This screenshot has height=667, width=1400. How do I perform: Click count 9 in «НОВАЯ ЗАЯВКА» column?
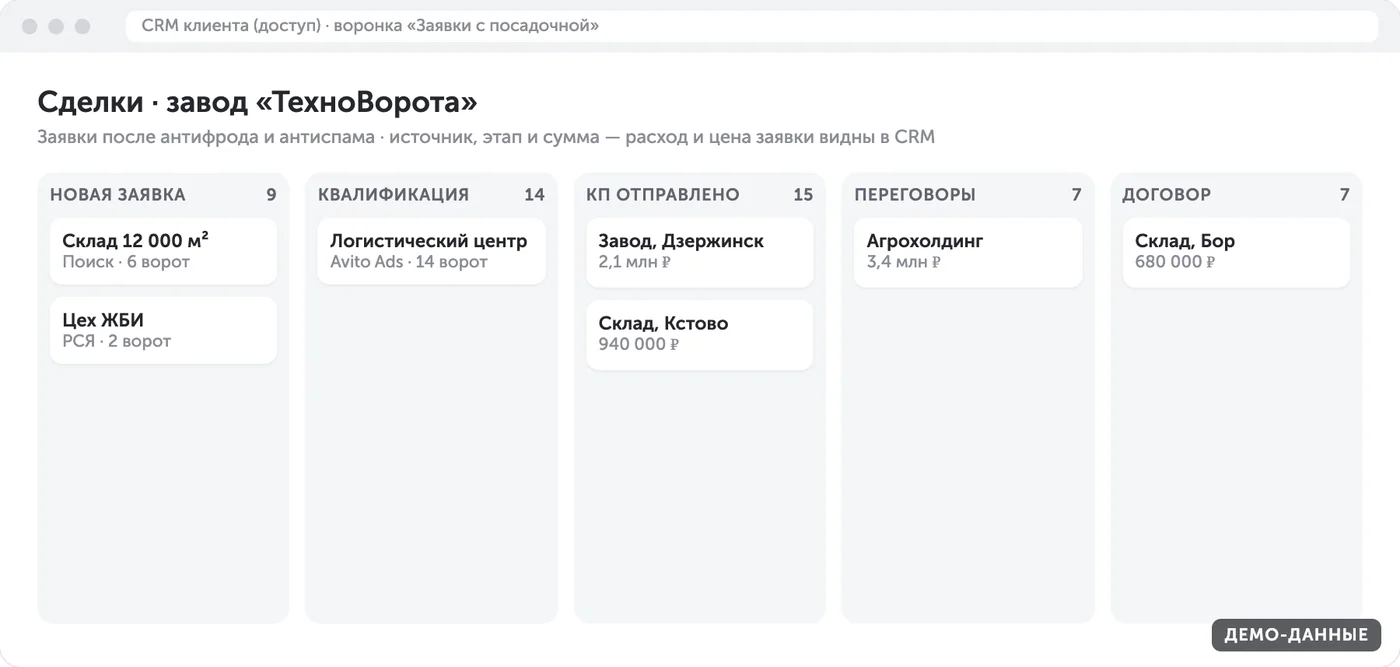[x=271, y=195]
